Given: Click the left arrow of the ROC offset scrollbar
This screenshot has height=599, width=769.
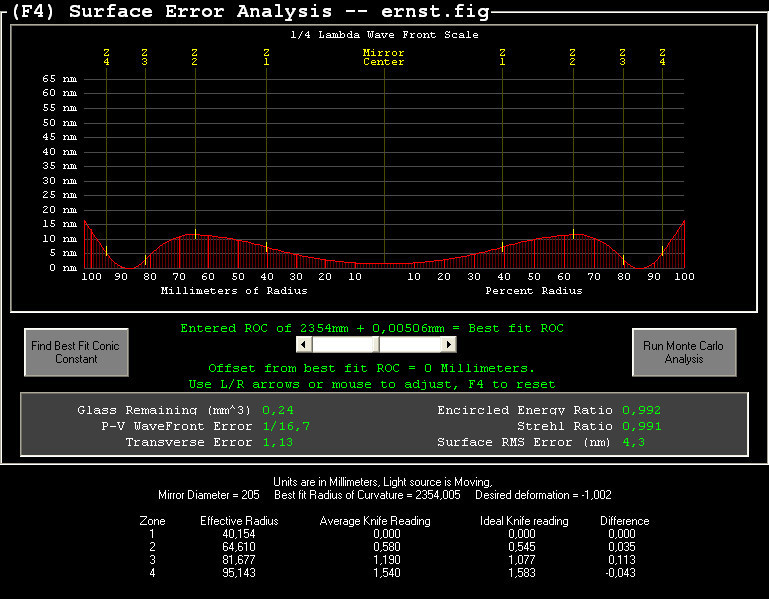Looking at the screenshot, I should pos(304,344).
